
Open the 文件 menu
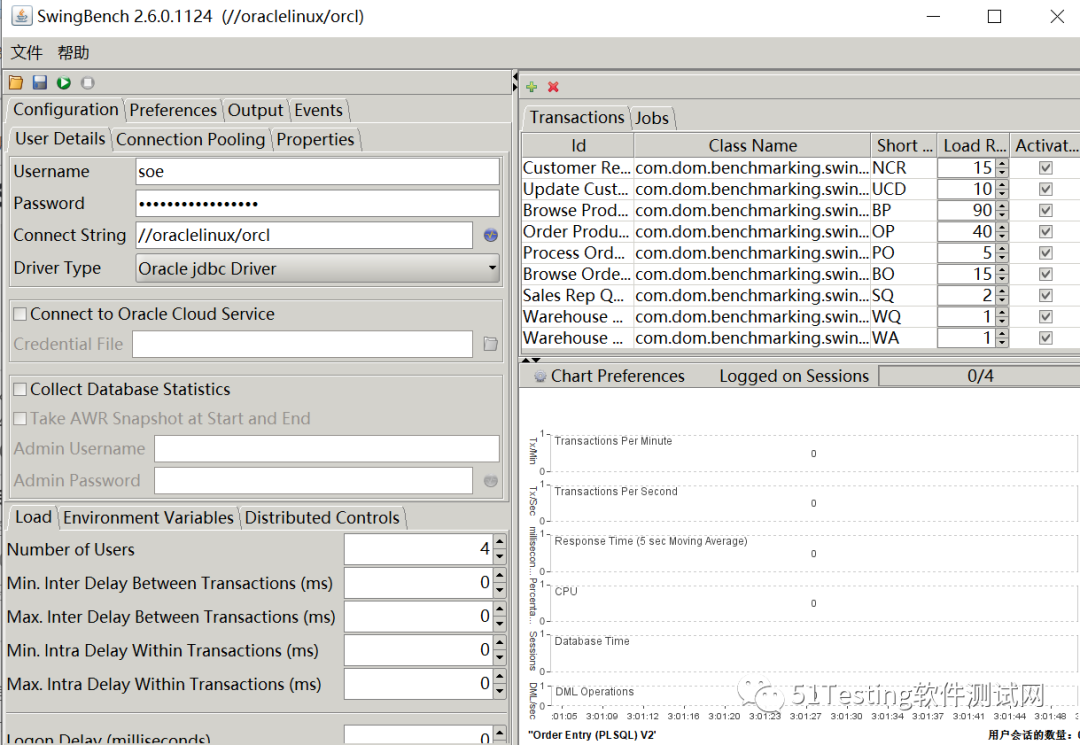tap(27, 53)
